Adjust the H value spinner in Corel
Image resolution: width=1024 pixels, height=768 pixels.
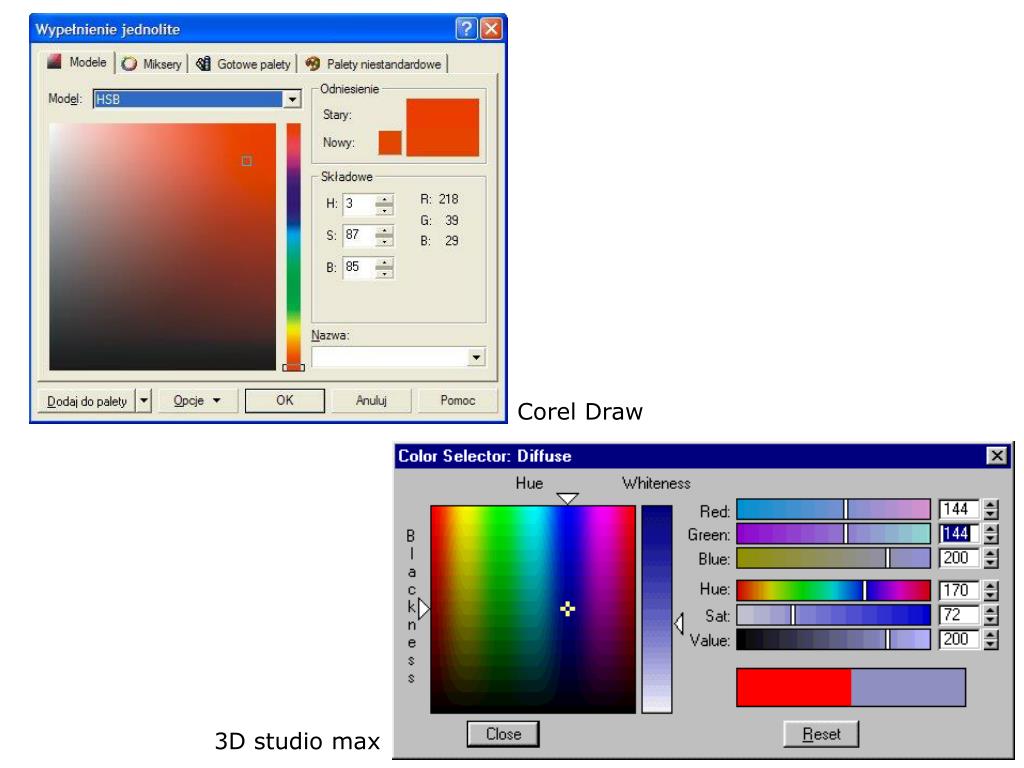click(385, 204)
